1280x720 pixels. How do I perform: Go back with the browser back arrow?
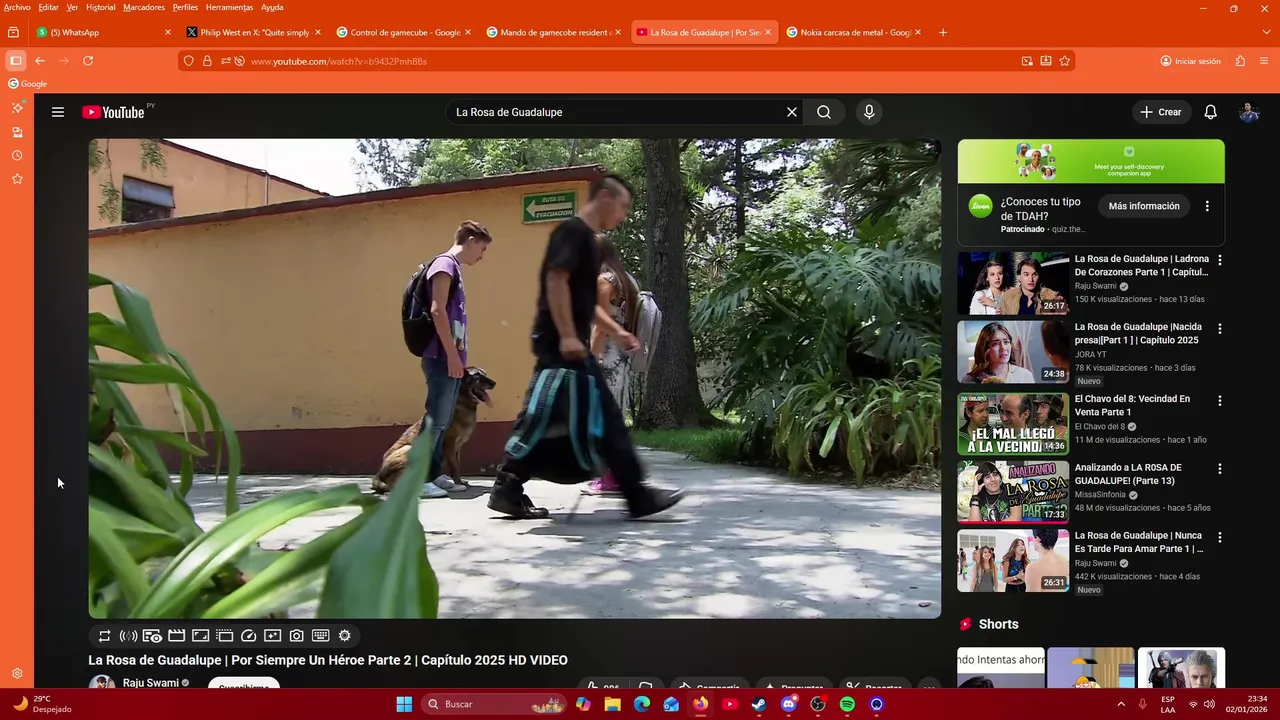pos(40,61)
